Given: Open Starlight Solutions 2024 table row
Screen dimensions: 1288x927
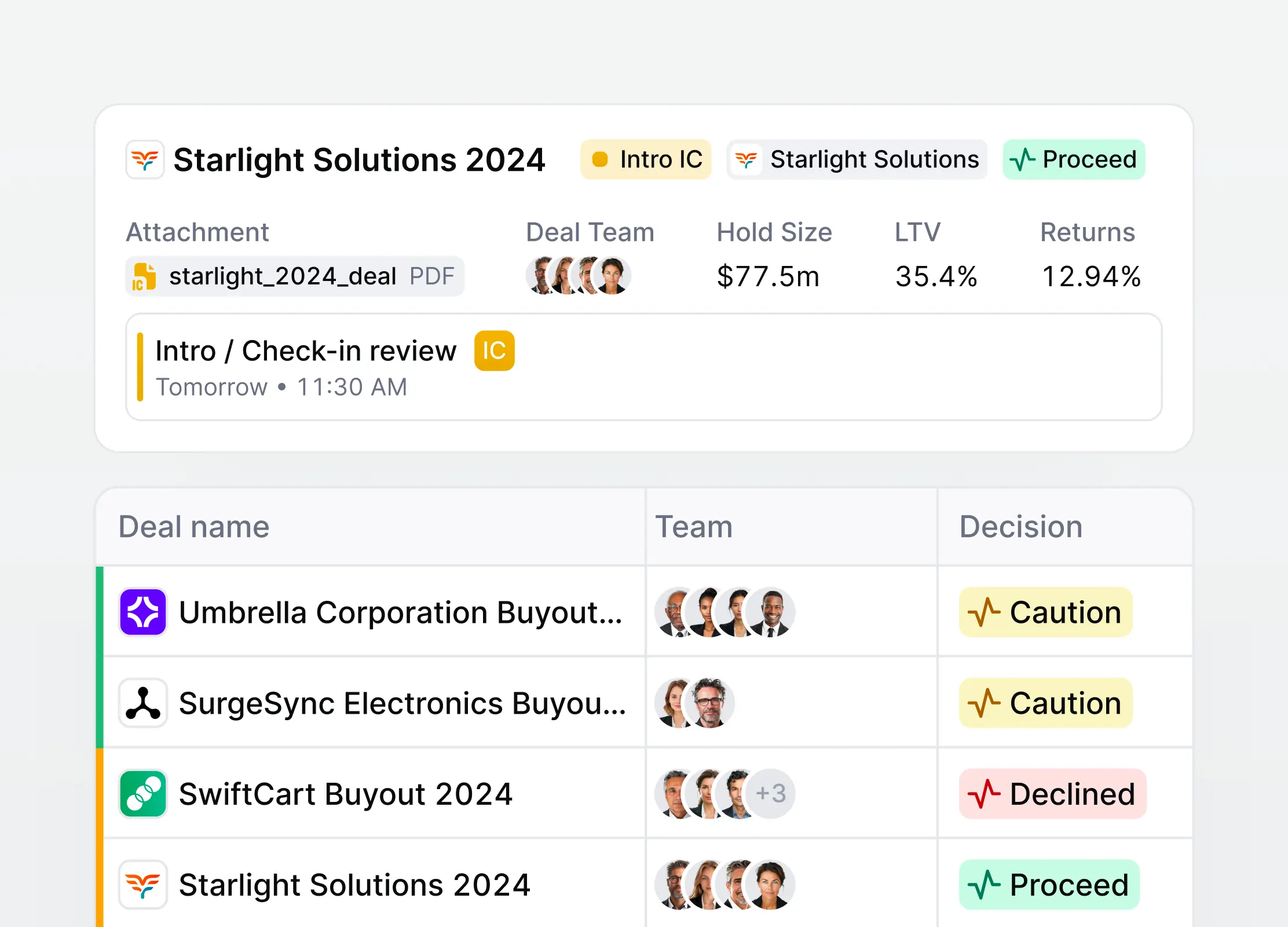Looking at the screenshot, I should click(x=643, y=884).
